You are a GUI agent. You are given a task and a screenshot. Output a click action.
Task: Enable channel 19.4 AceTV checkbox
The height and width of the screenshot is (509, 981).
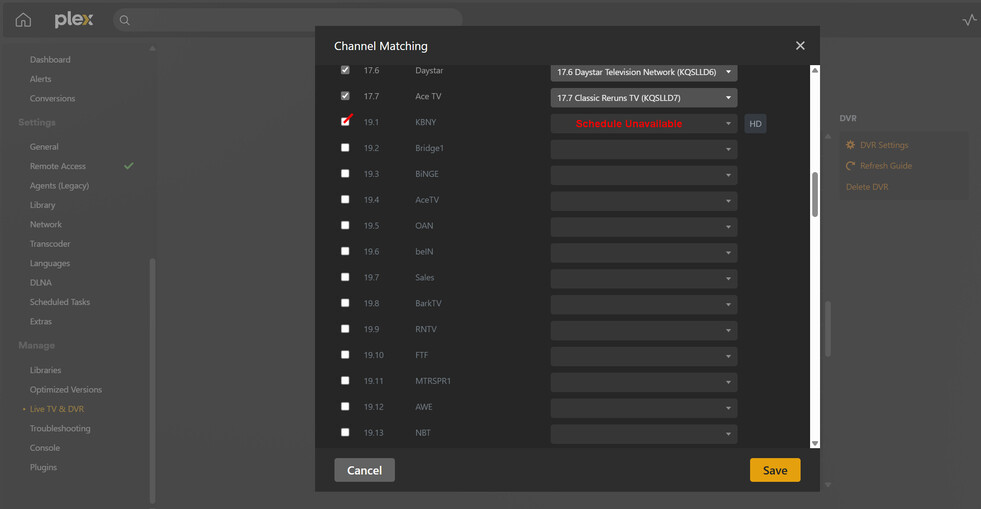tap(345, 199)
